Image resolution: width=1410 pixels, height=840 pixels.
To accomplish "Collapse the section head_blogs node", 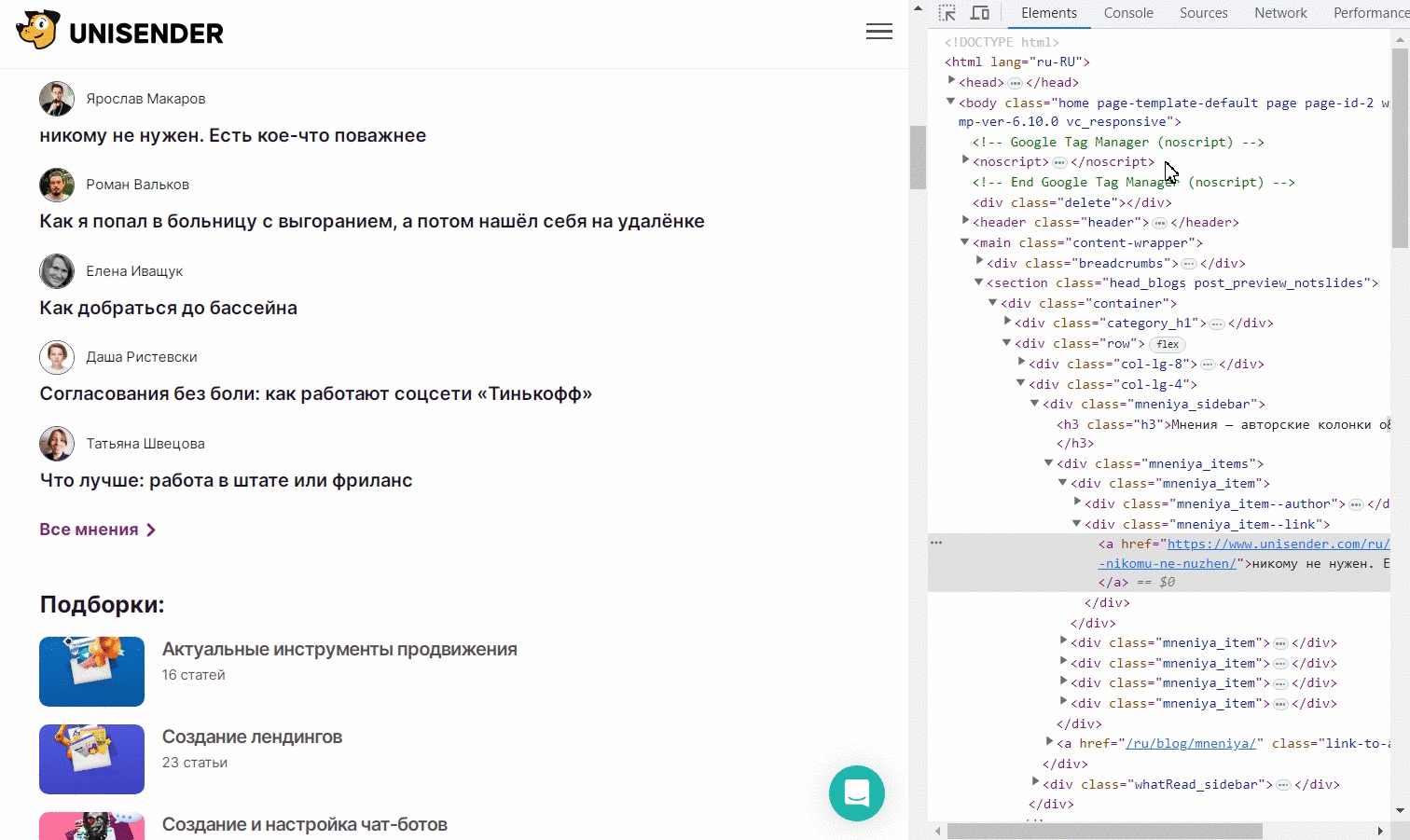I will pyautogui.click(x=979, y=282).
